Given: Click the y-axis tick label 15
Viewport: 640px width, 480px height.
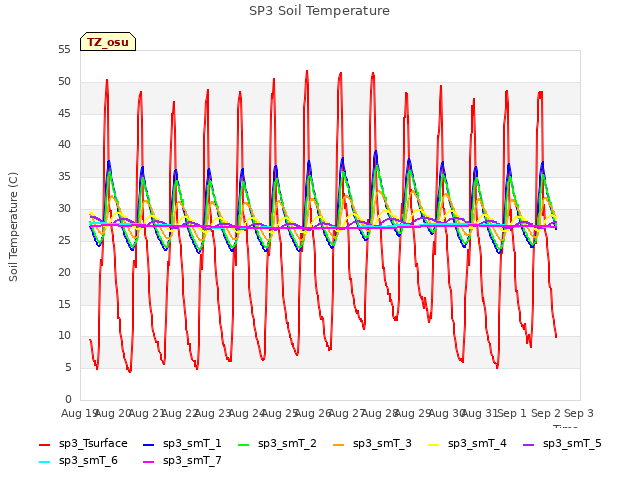Looking at the screenshot, I should click(64, 304).
